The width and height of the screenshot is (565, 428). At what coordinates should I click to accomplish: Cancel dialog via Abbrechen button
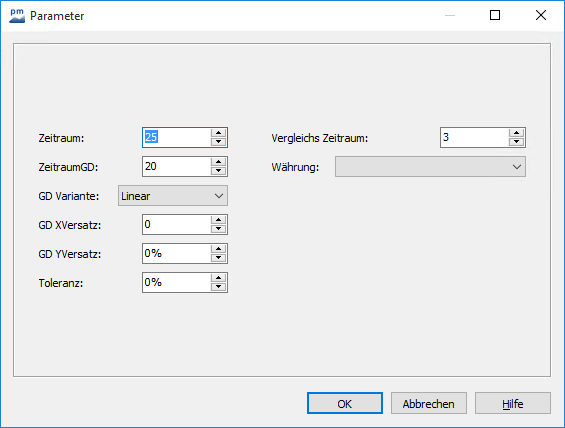pos(429,403)
